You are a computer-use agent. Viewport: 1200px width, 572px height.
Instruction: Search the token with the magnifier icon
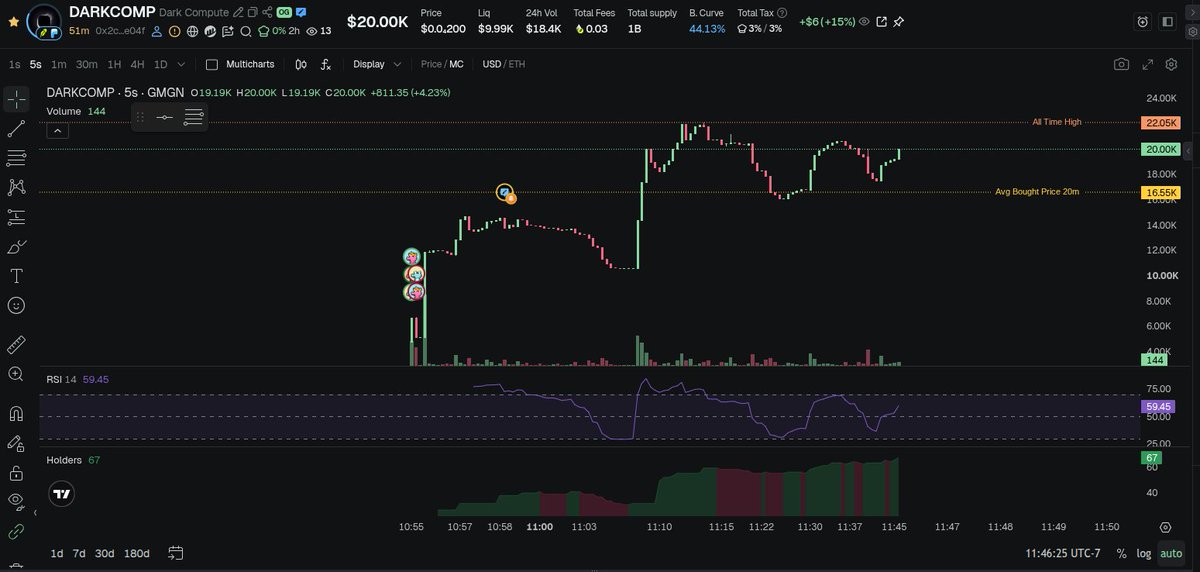[x=245, y=31]
